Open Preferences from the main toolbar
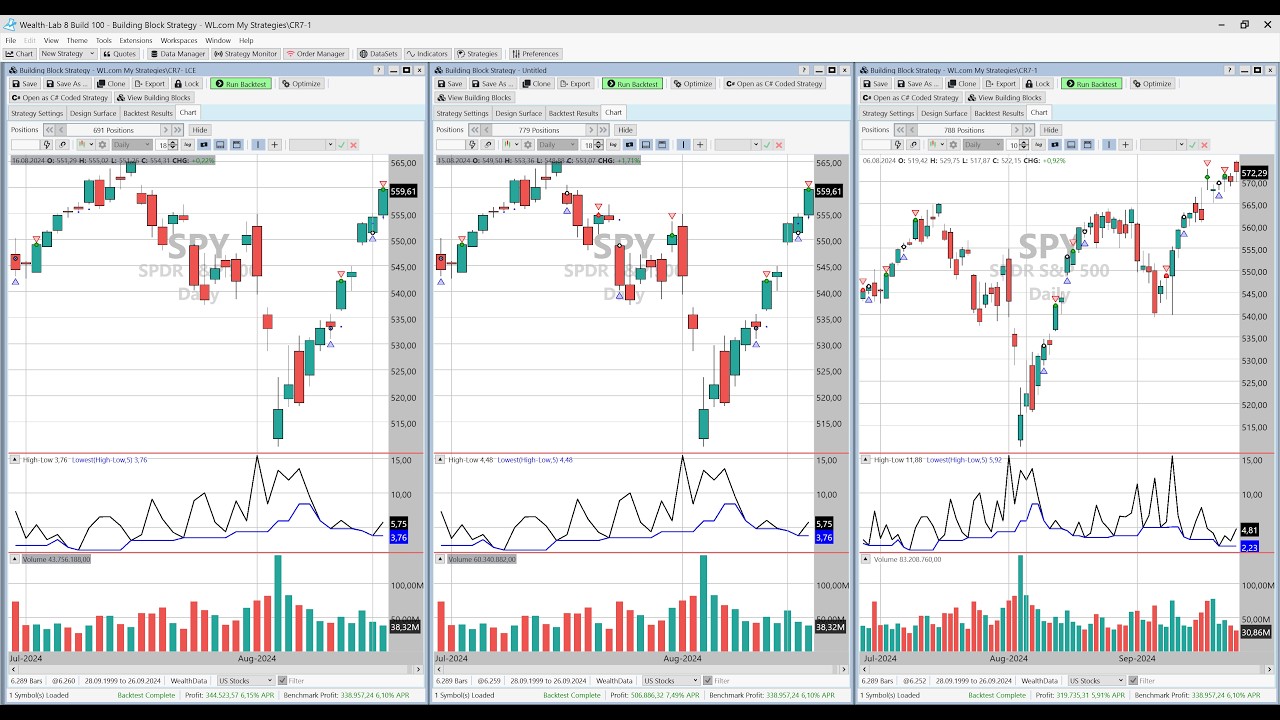The image size is (1280, 720). [535, 54]
